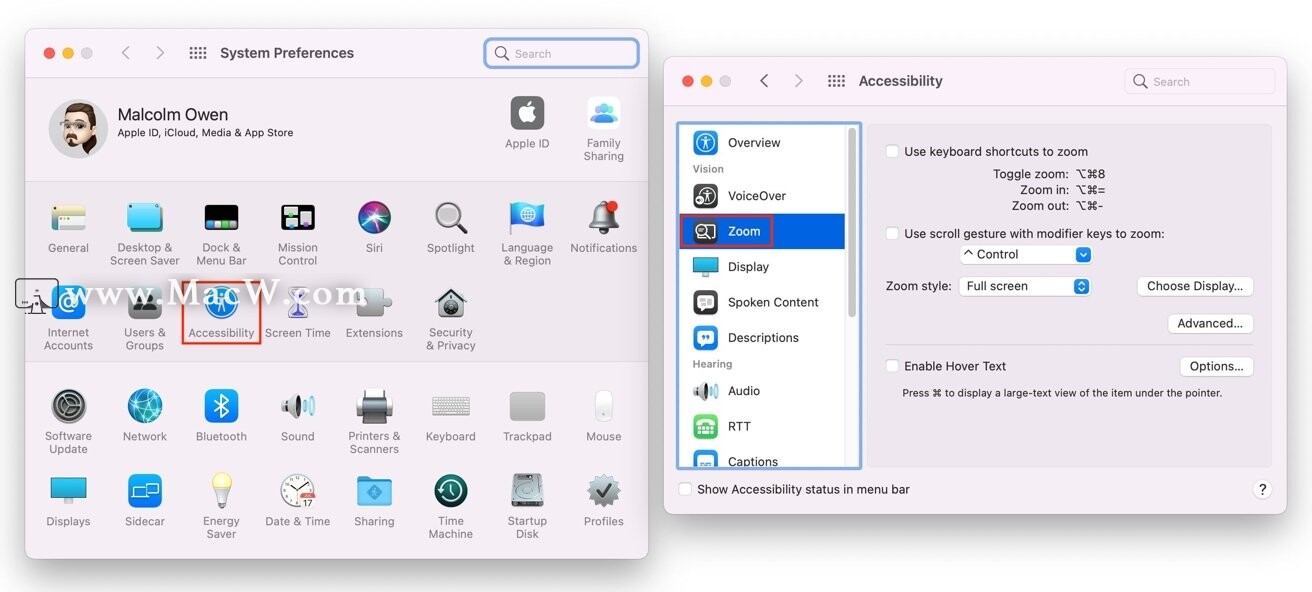Open the Zoom style Full screen dropdown
This screenshot has height=592, width=1312.
pos(1024,286)
